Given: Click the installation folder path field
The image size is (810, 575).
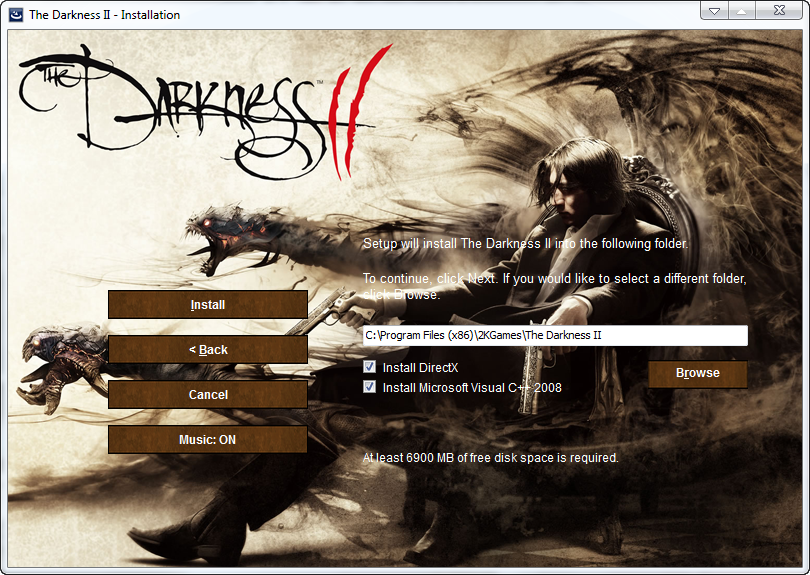Looking at the screenshot, I should coord(555,335).
